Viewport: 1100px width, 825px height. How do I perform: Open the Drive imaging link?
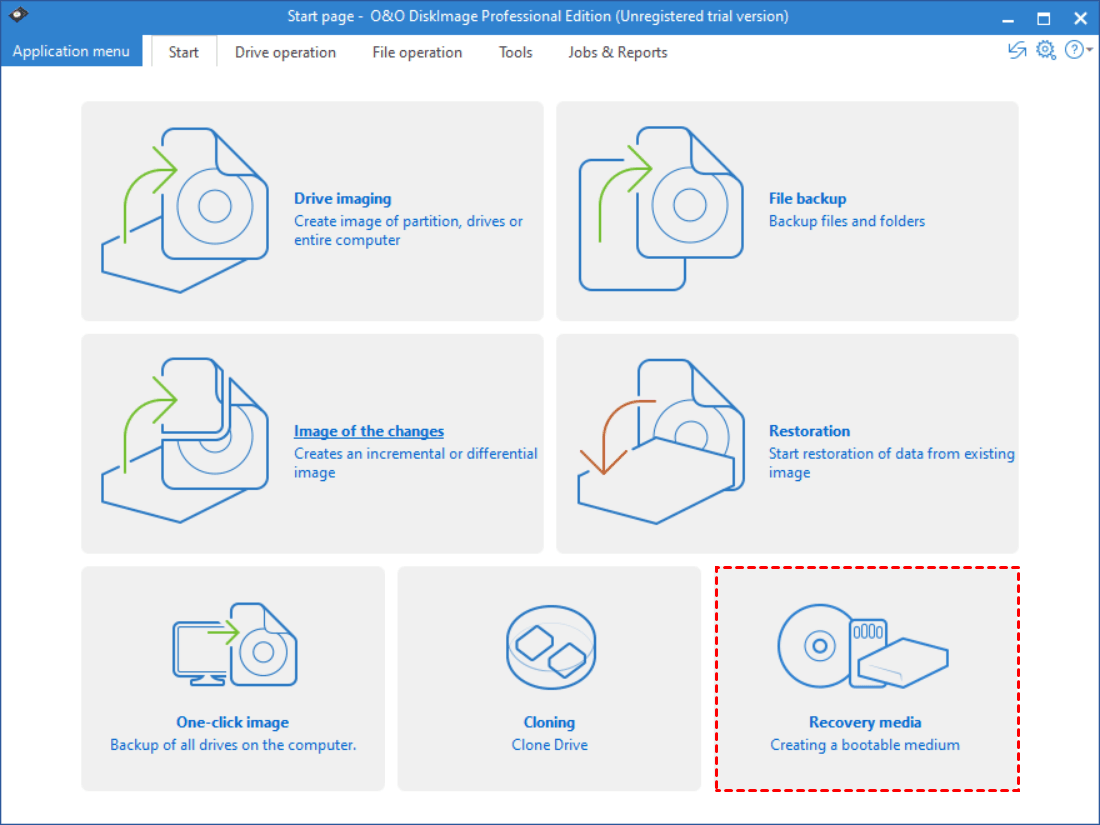point(342,199)
